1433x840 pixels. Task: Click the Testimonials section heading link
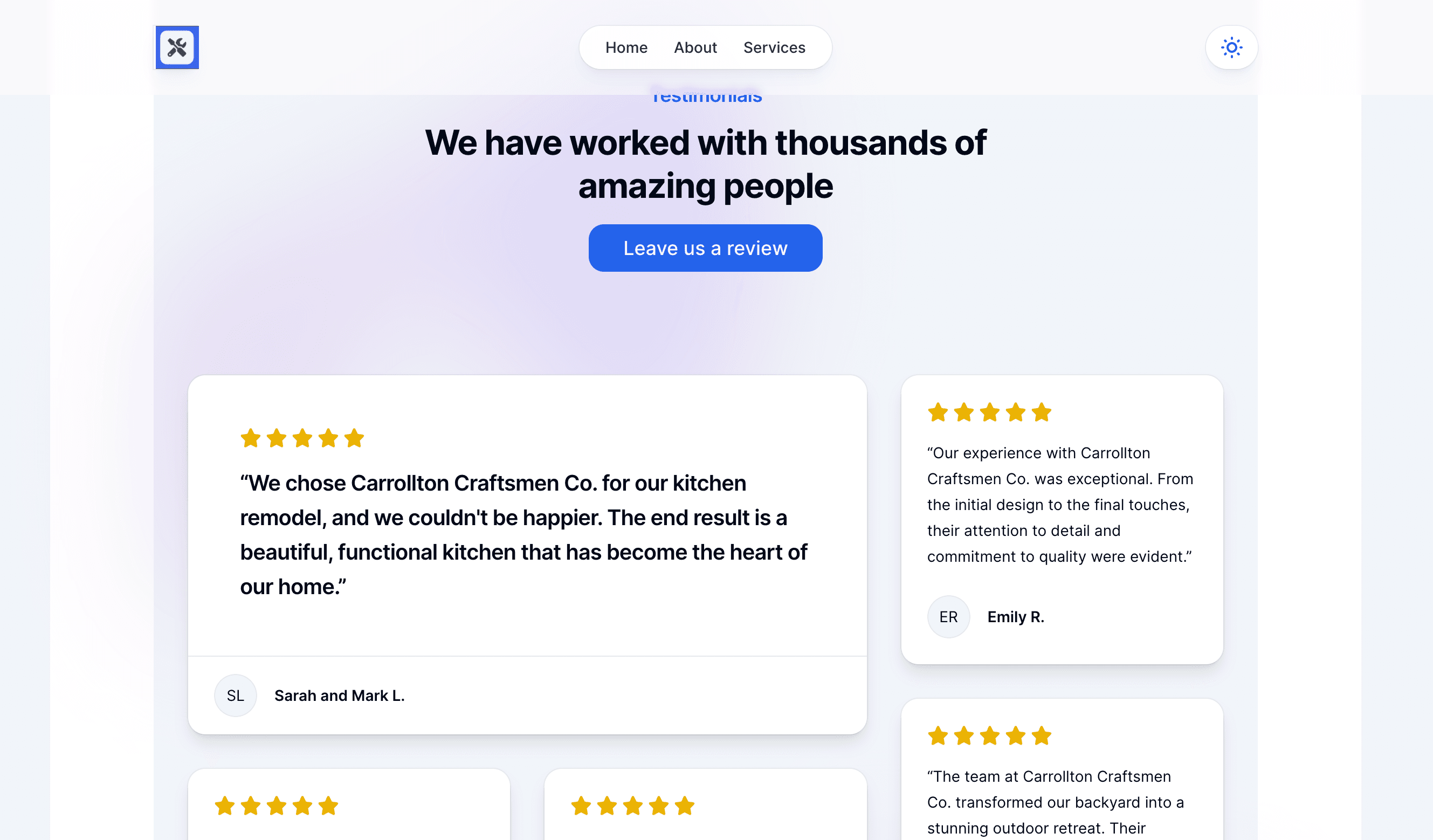point(705,95)
